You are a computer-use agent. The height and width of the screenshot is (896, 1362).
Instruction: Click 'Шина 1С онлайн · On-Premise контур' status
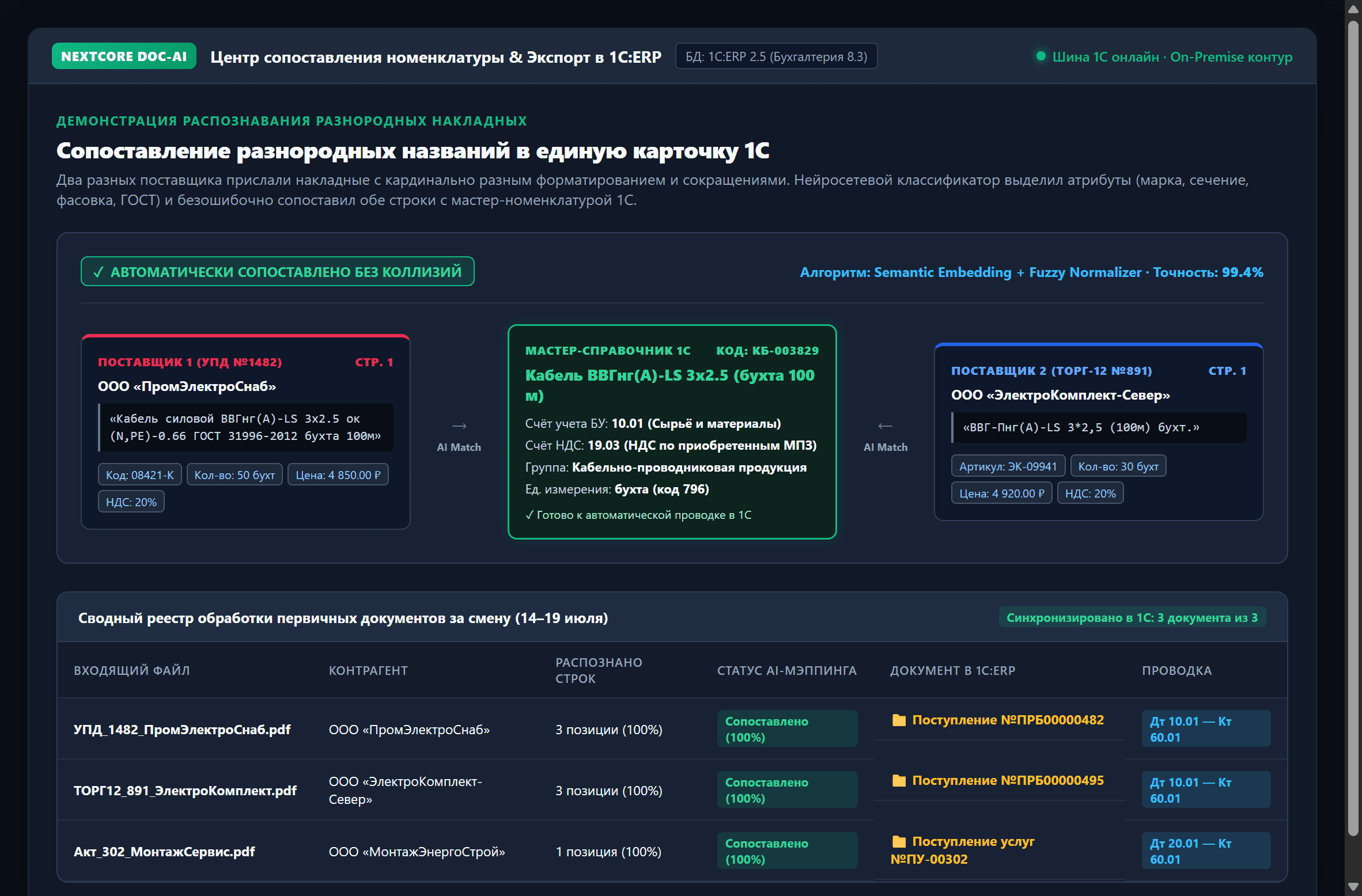(x=1172, y=56)
